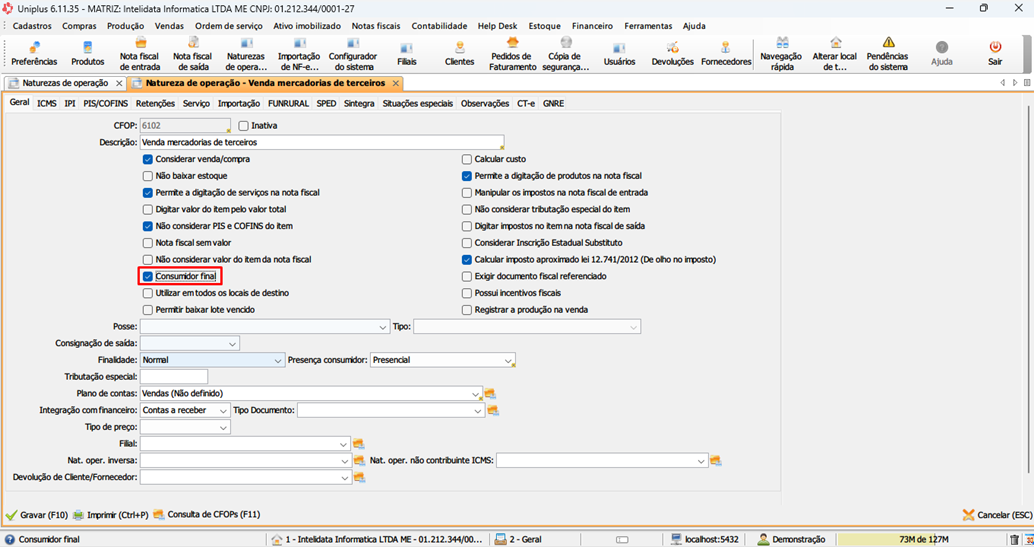
Task: Open Naturezas de operação toolbar icon
Action: 246,54
